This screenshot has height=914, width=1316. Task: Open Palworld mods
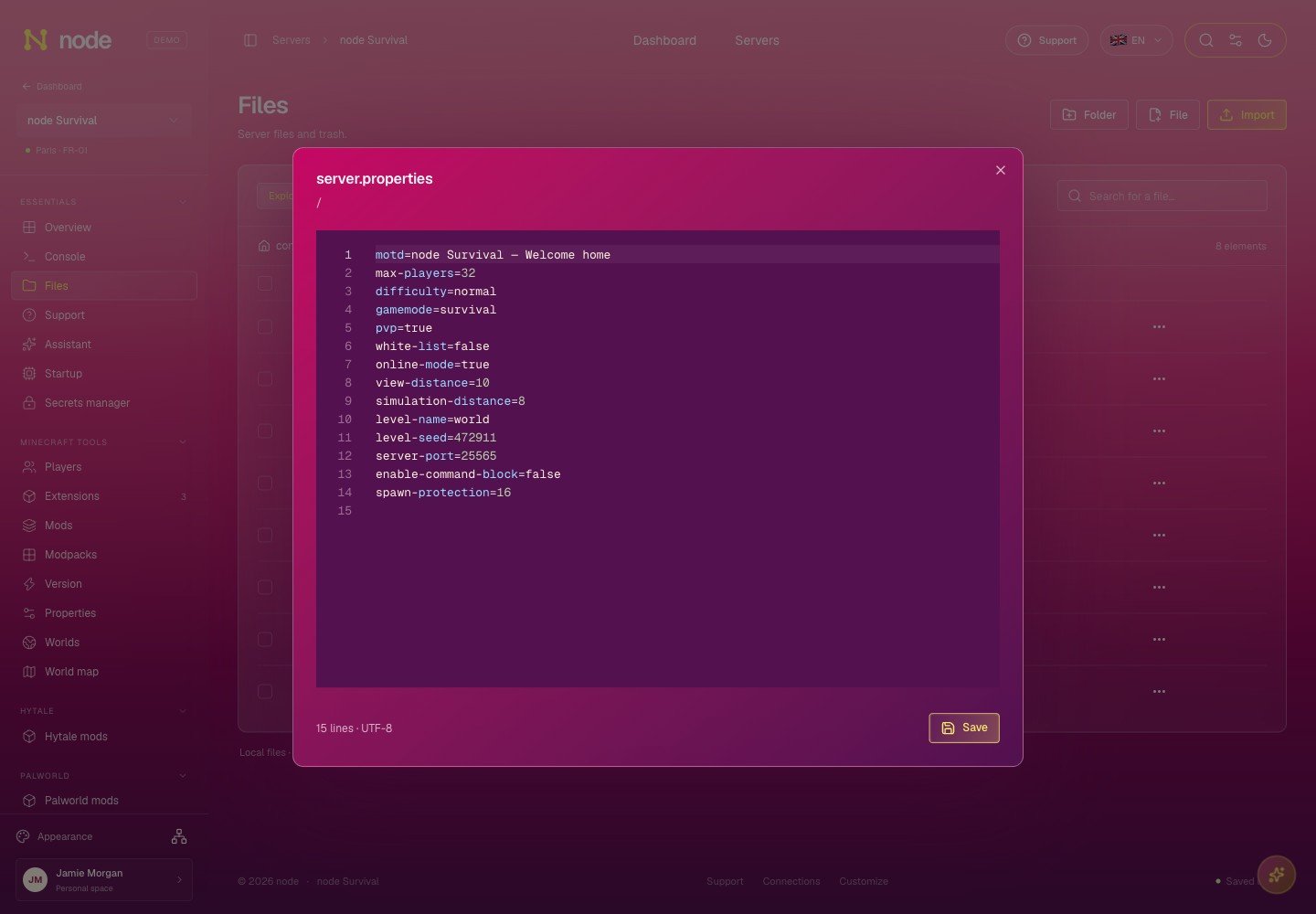(x=104, y=801)
